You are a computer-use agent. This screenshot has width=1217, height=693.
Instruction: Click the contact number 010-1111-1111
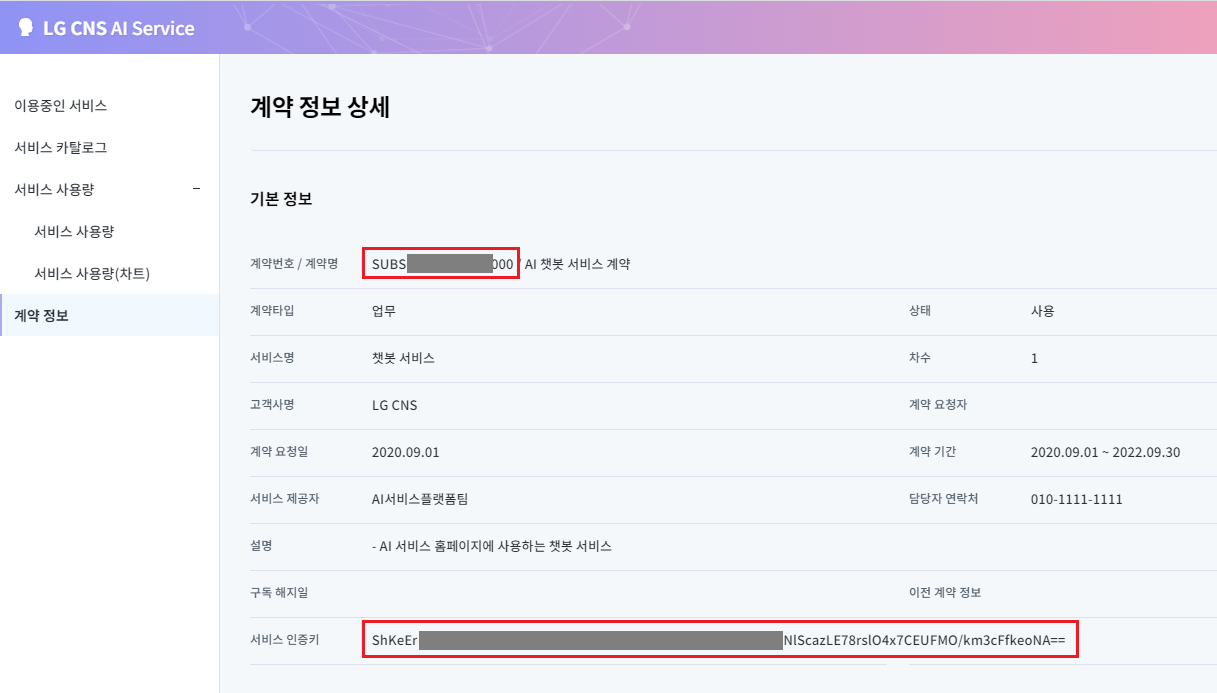[x=1076, y=499]
